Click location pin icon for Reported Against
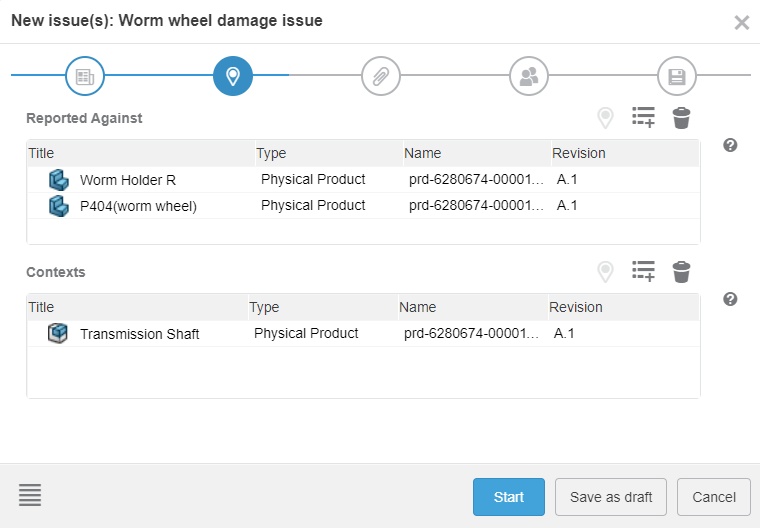The width and height of the screenshot is (760, 528). [x=605, y=118]
